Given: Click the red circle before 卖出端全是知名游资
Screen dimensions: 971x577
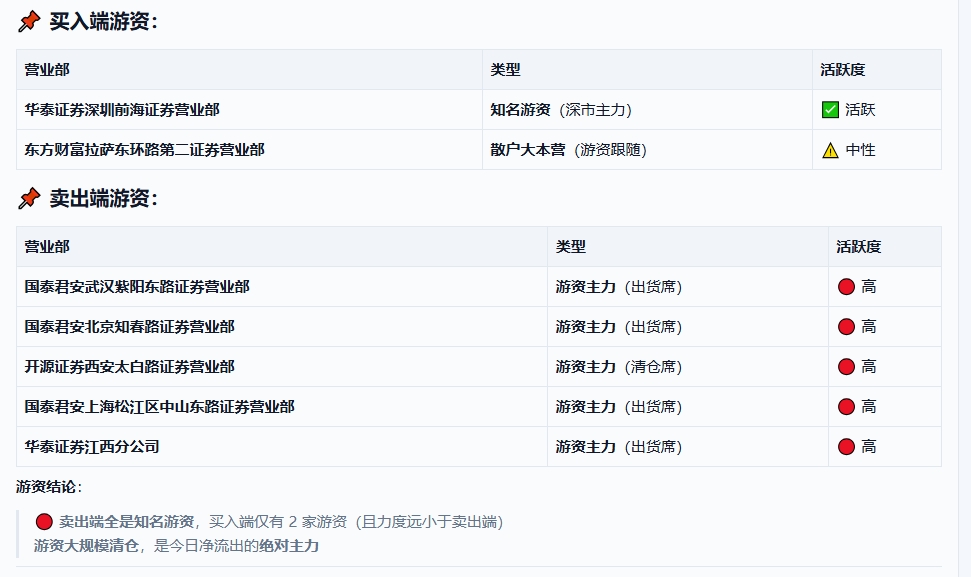Looking at the screenshot, I should [44, 522].
